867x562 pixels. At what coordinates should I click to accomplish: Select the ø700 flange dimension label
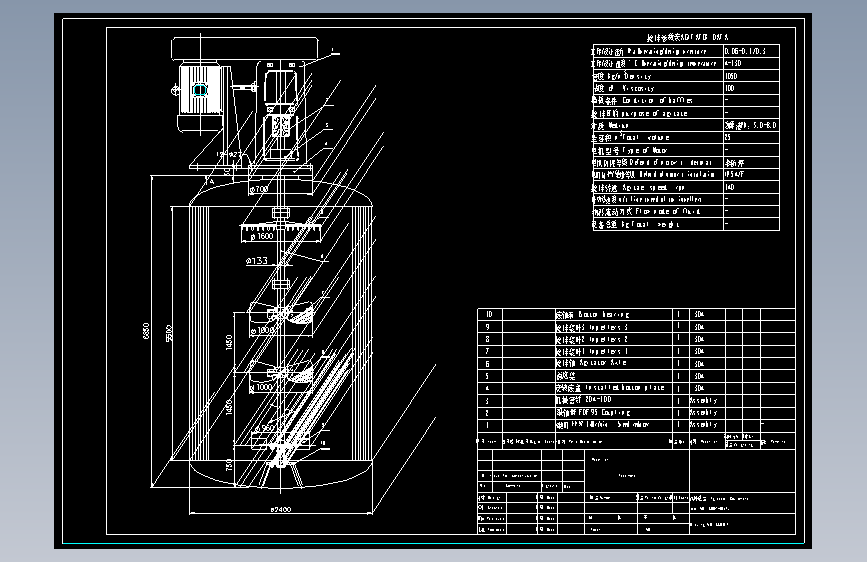point(259,189)
